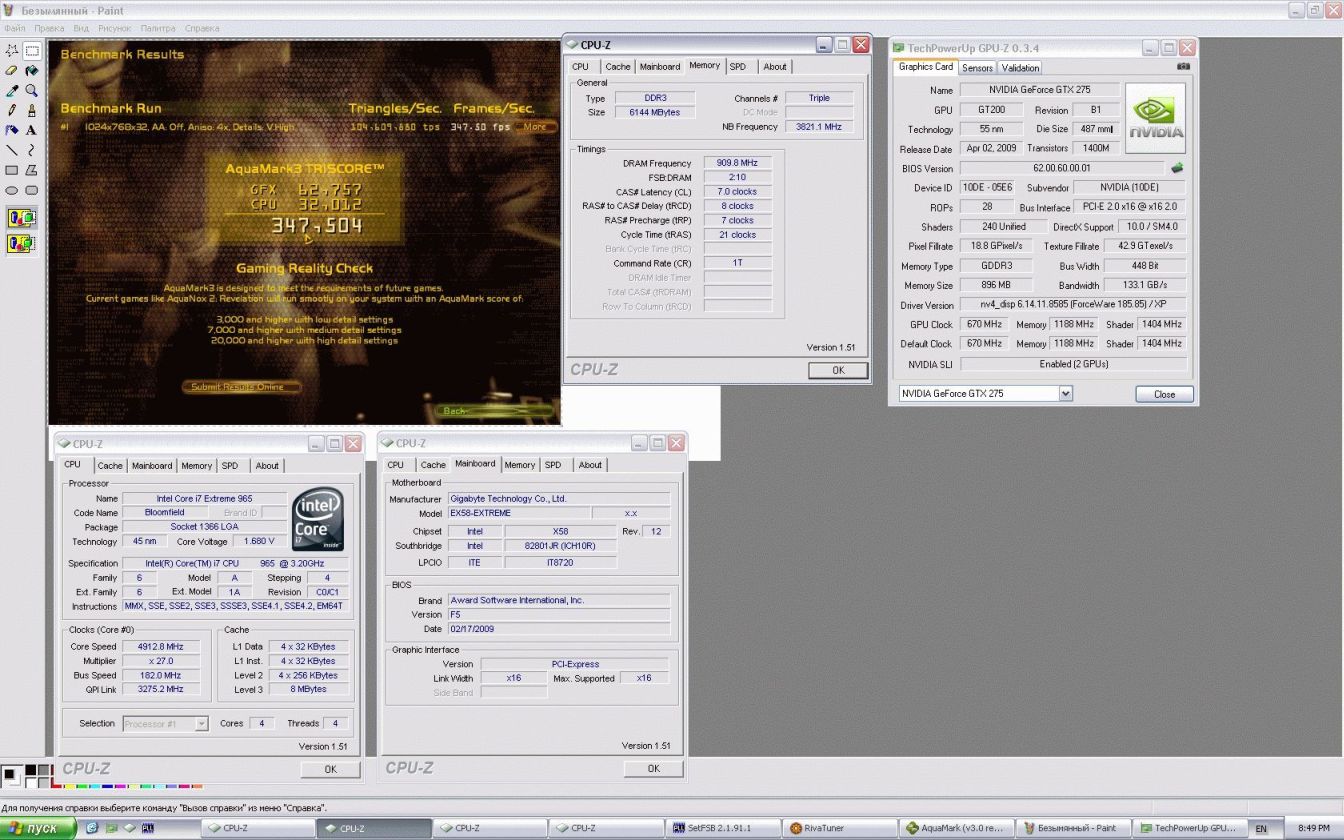The width and height of the screenshot is (1344, 840).
Task: Choose the Line tool in Paint
Action: click(x=12, y=150)
